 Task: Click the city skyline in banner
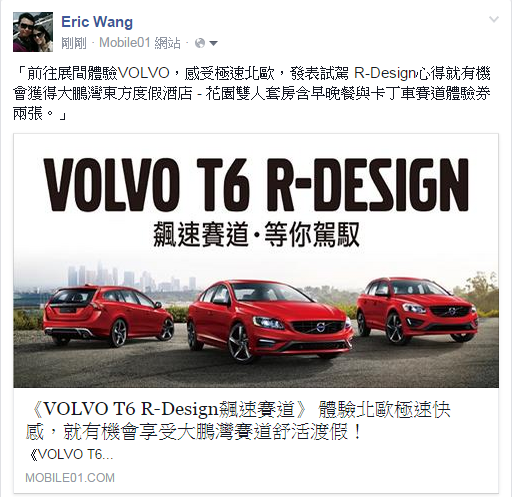pos(133,277)
